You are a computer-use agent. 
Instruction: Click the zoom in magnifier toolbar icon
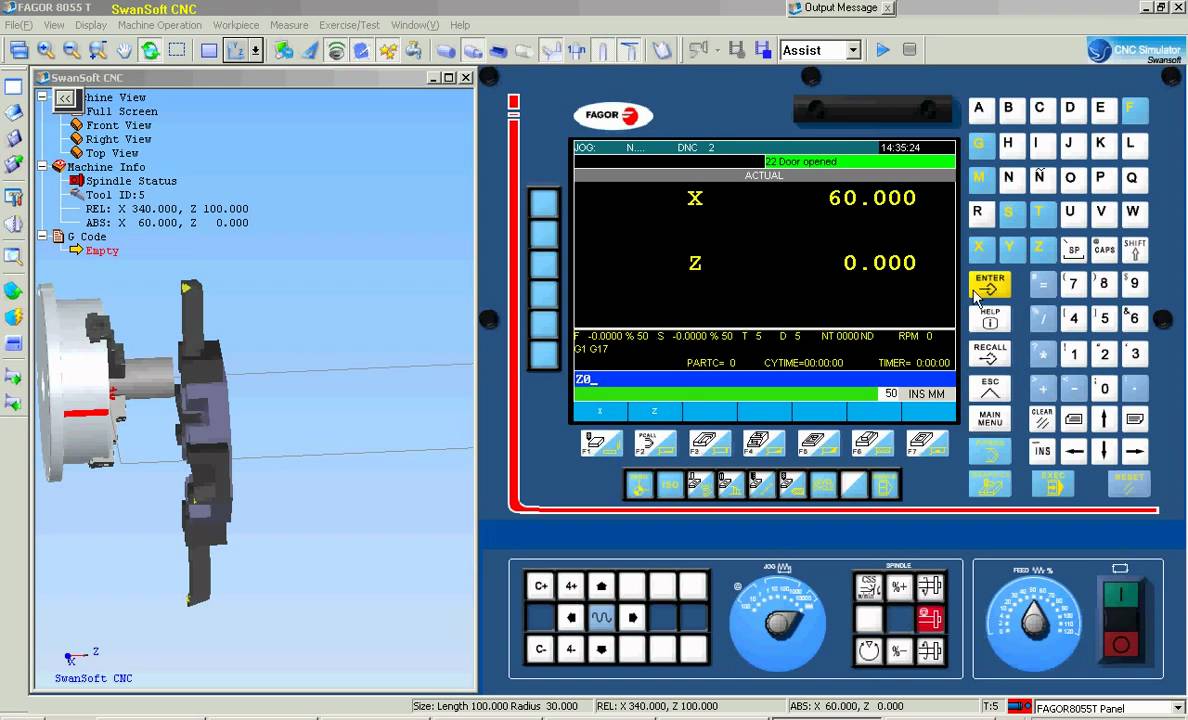click(x=46, y=50)
